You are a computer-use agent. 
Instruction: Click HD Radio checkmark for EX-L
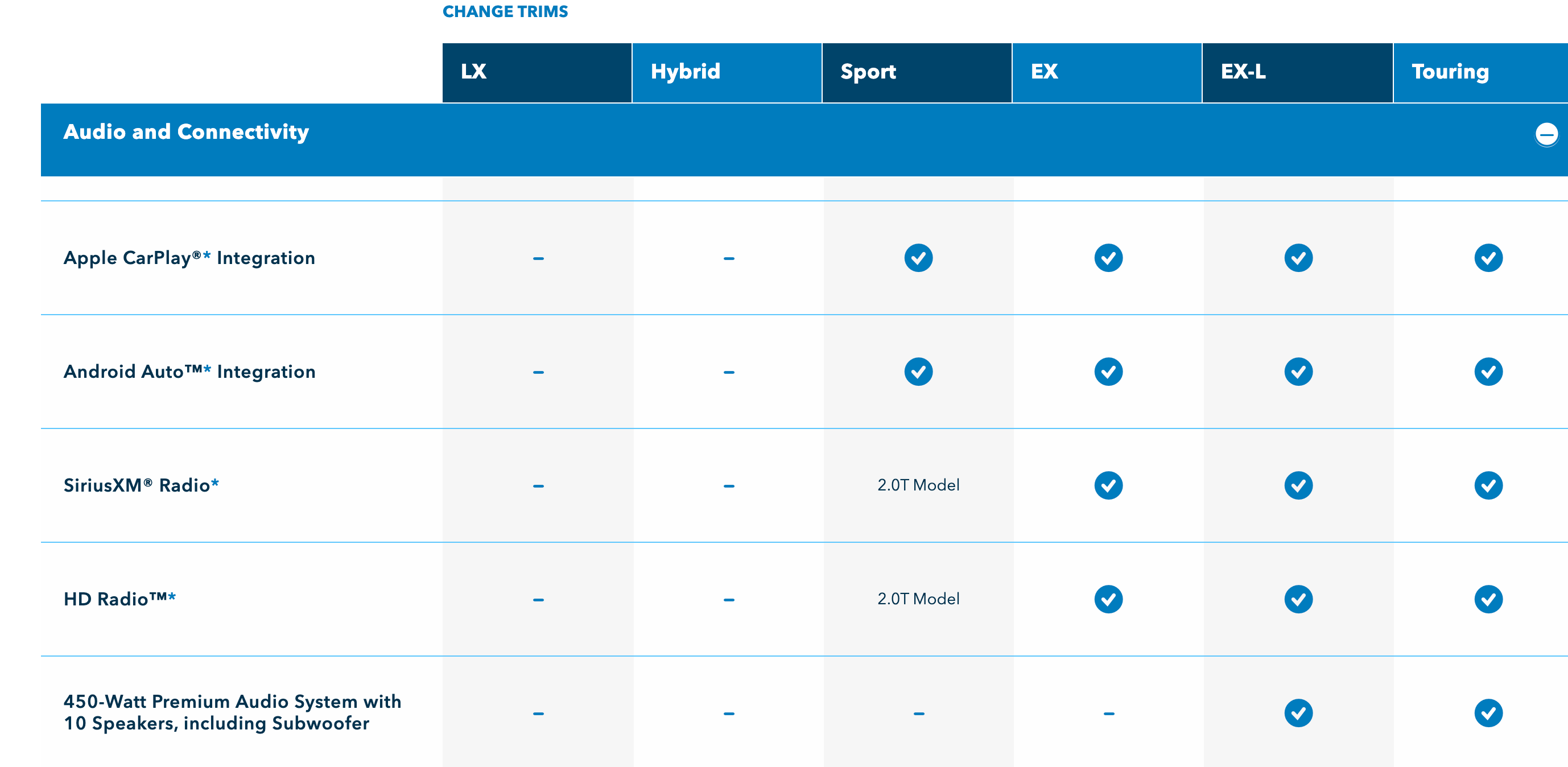1298,600
